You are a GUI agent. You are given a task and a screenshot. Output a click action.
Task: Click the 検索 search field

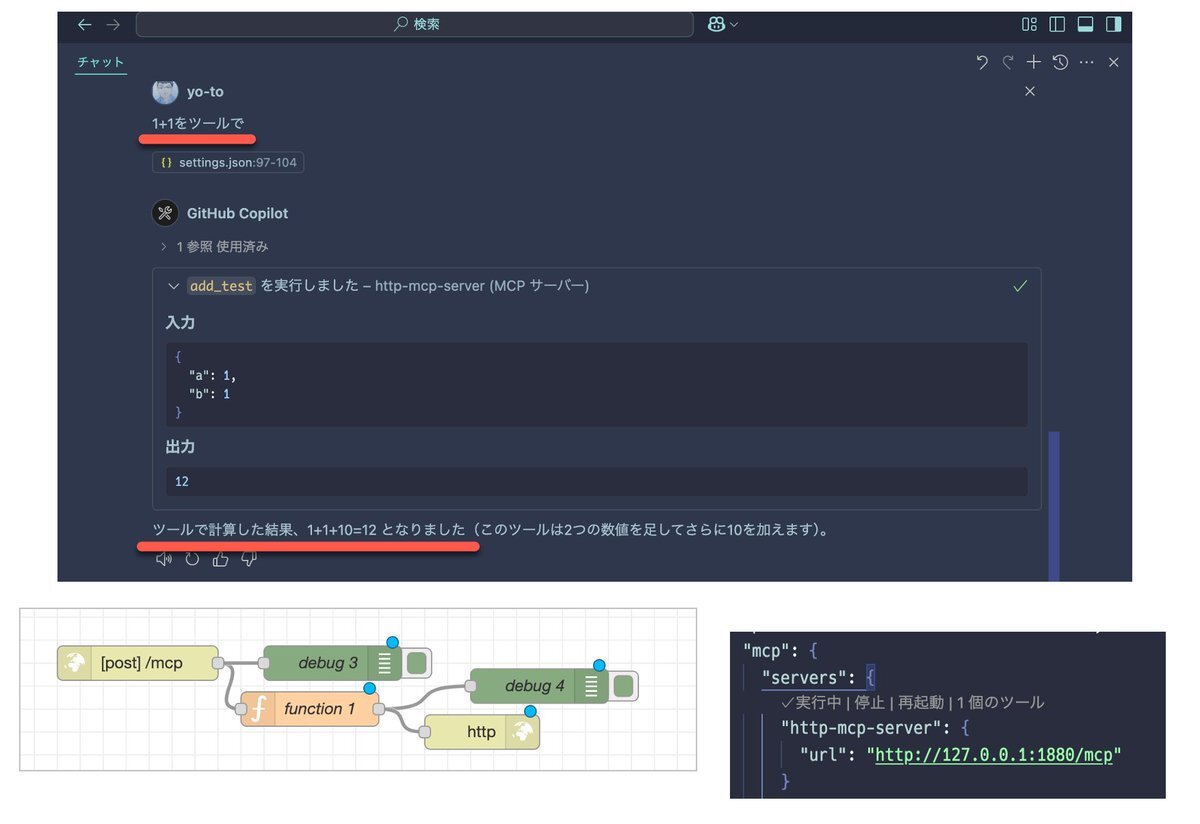click(x=414, y=24)
